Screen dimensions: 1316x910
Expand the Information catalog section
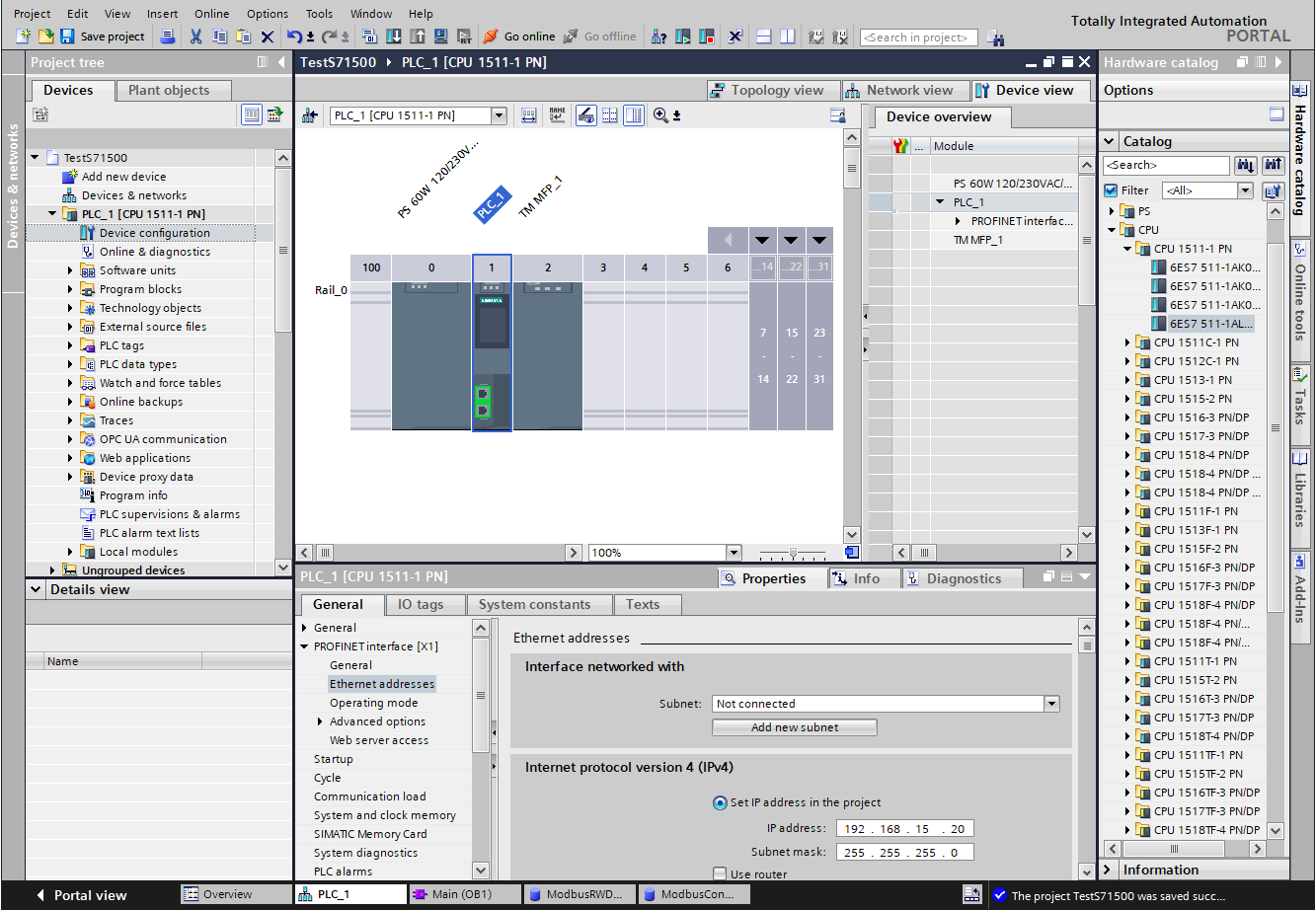tap(1109, 870)
